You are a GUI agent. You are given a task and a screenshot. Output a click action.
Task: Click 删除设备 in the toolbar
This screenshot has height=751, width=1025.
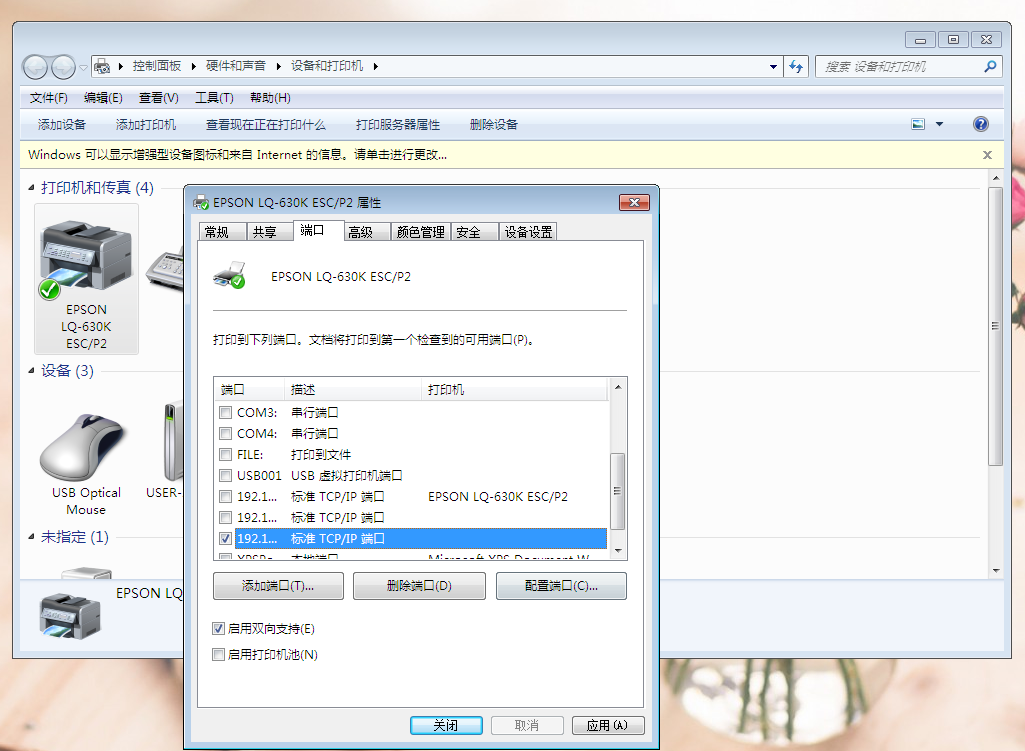(x=494, y=124)
